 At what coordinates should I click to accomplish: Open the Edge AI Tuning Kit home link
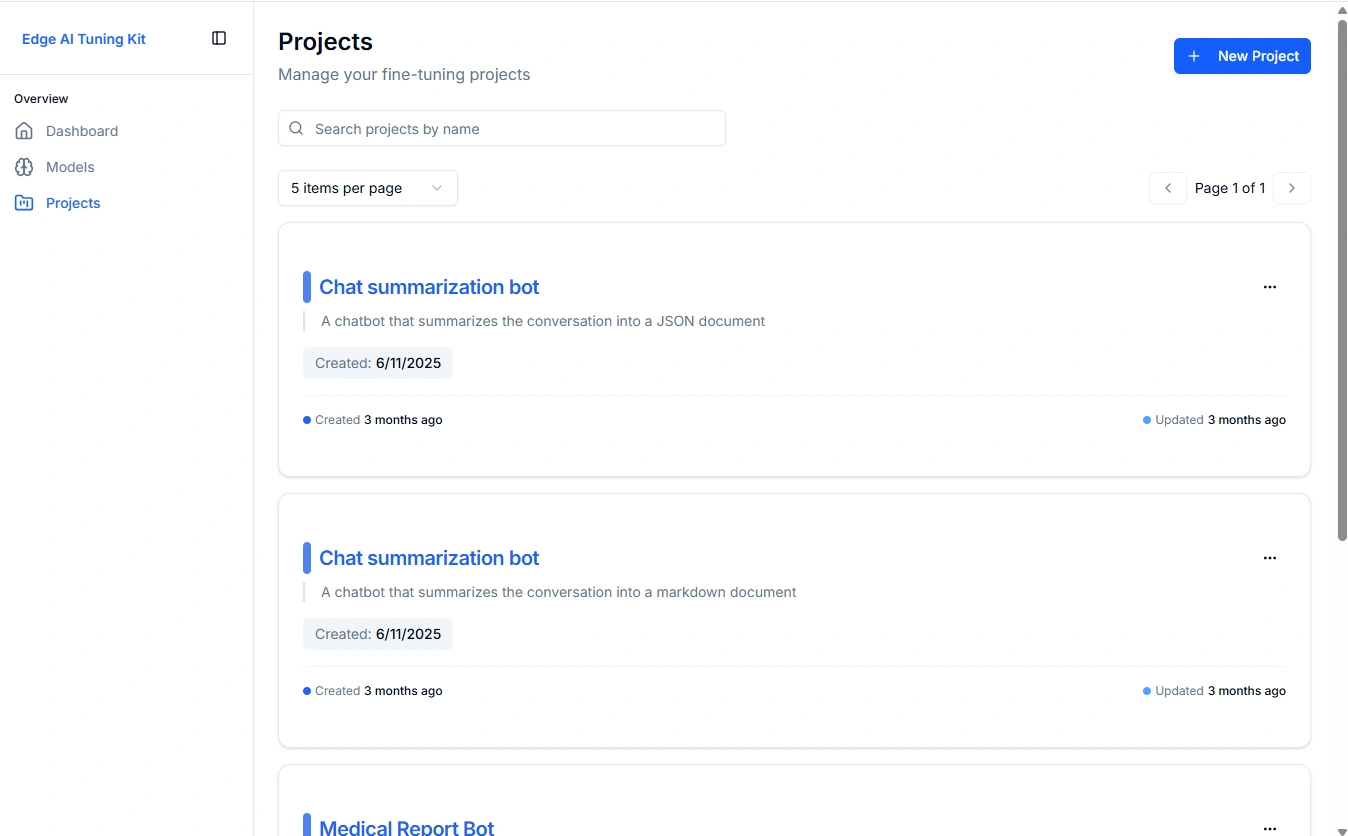pos(83,39)
